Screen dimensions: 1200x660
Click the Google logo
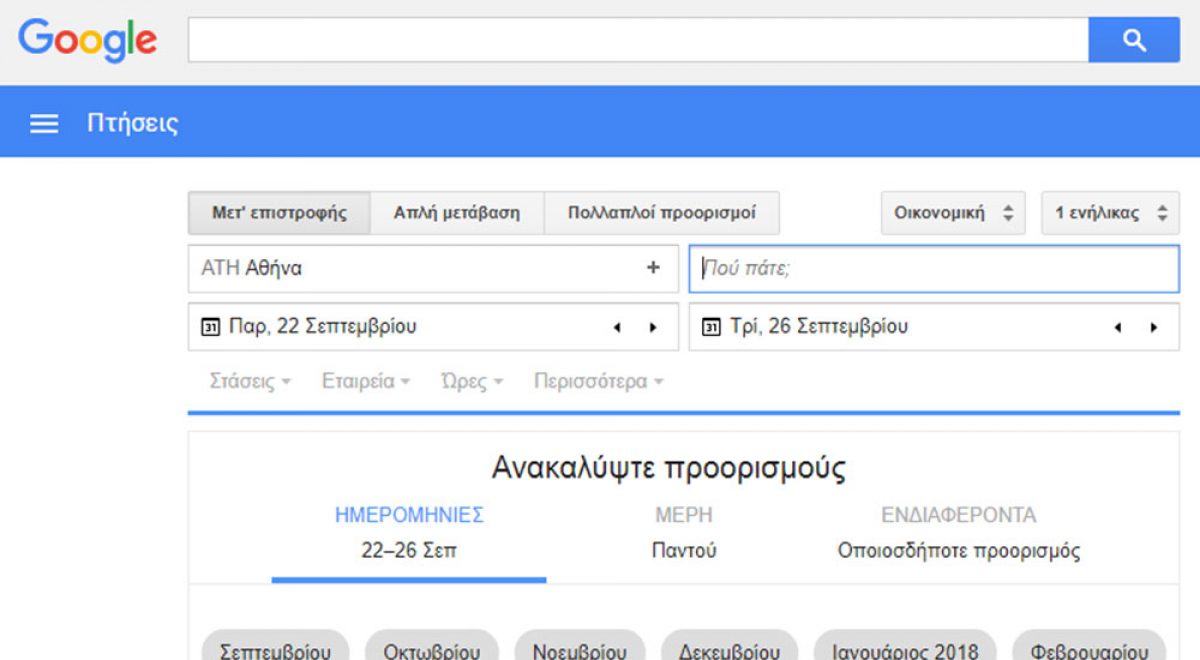pyautogui.click(x=88, y=40)
